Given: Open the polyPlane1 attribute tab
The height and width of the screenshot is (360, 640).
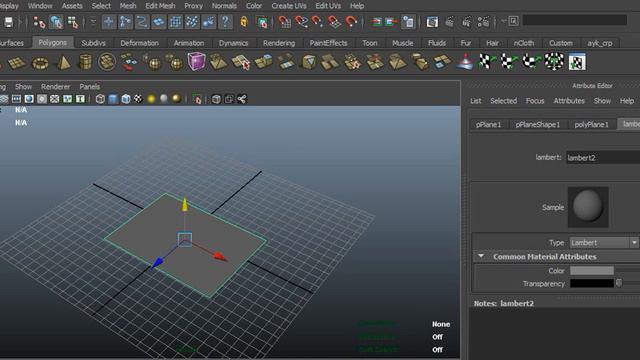Looking at the screenshot, I should (x=591, y=124).
